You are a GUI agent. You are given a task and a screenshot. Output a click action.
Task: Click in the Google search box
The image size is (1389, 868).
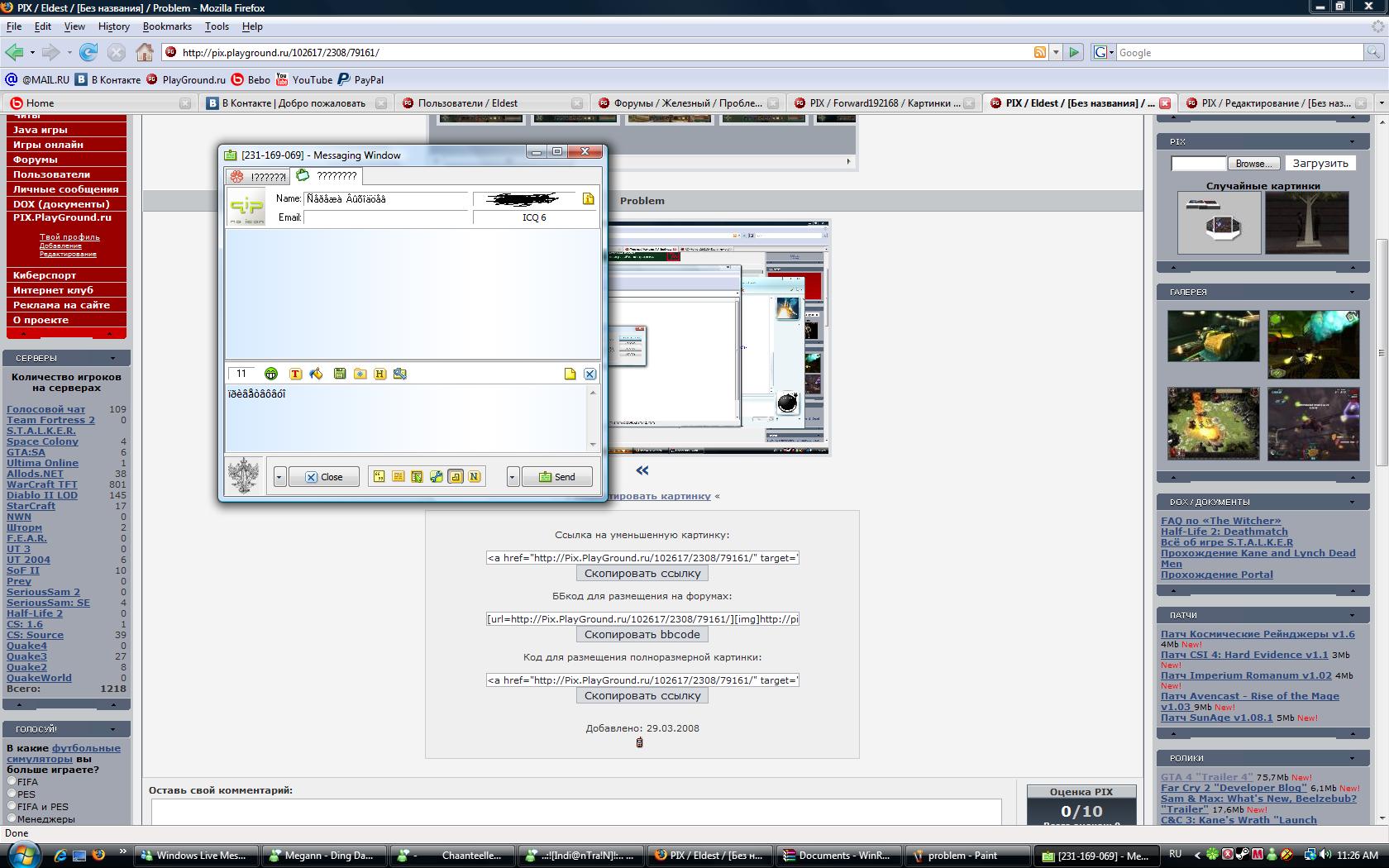(1240, 52)
